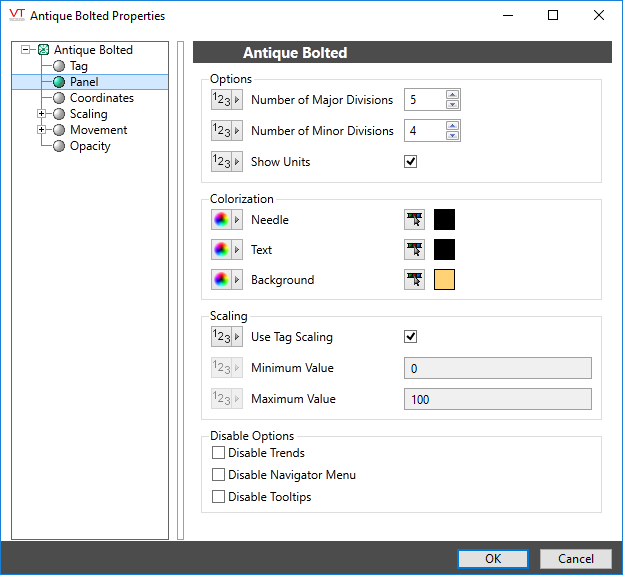Viewport: 623px width, 575px height.
Task: Expand the Scaling tree node
Action: click(x=42, y=114)
